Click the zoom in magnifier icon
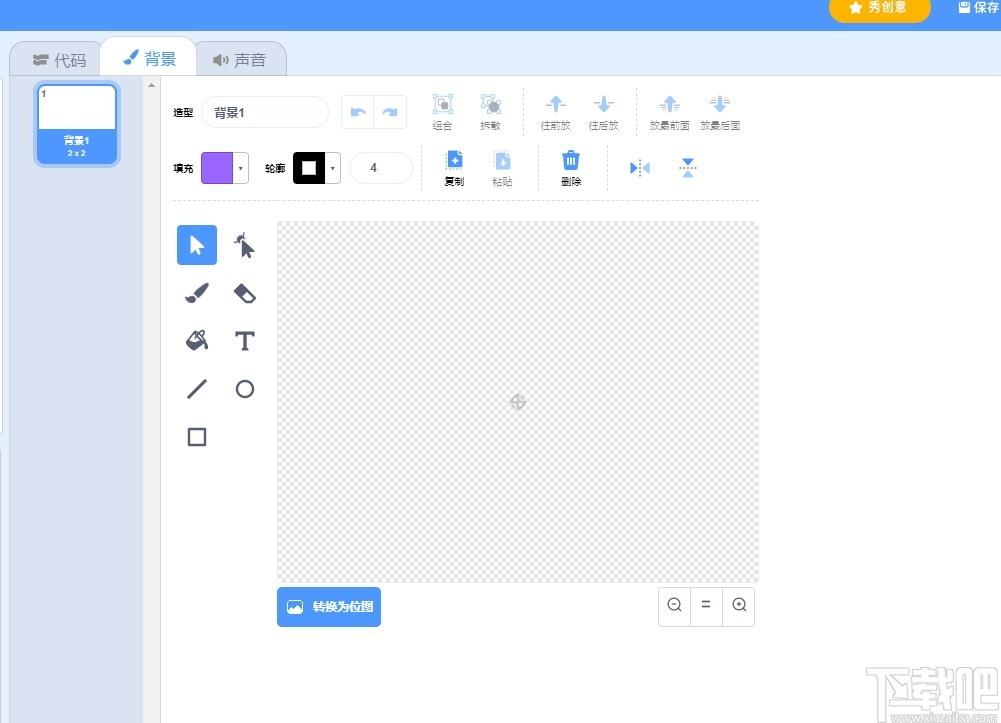The image size is (1001, 723). tap(739, 605)
